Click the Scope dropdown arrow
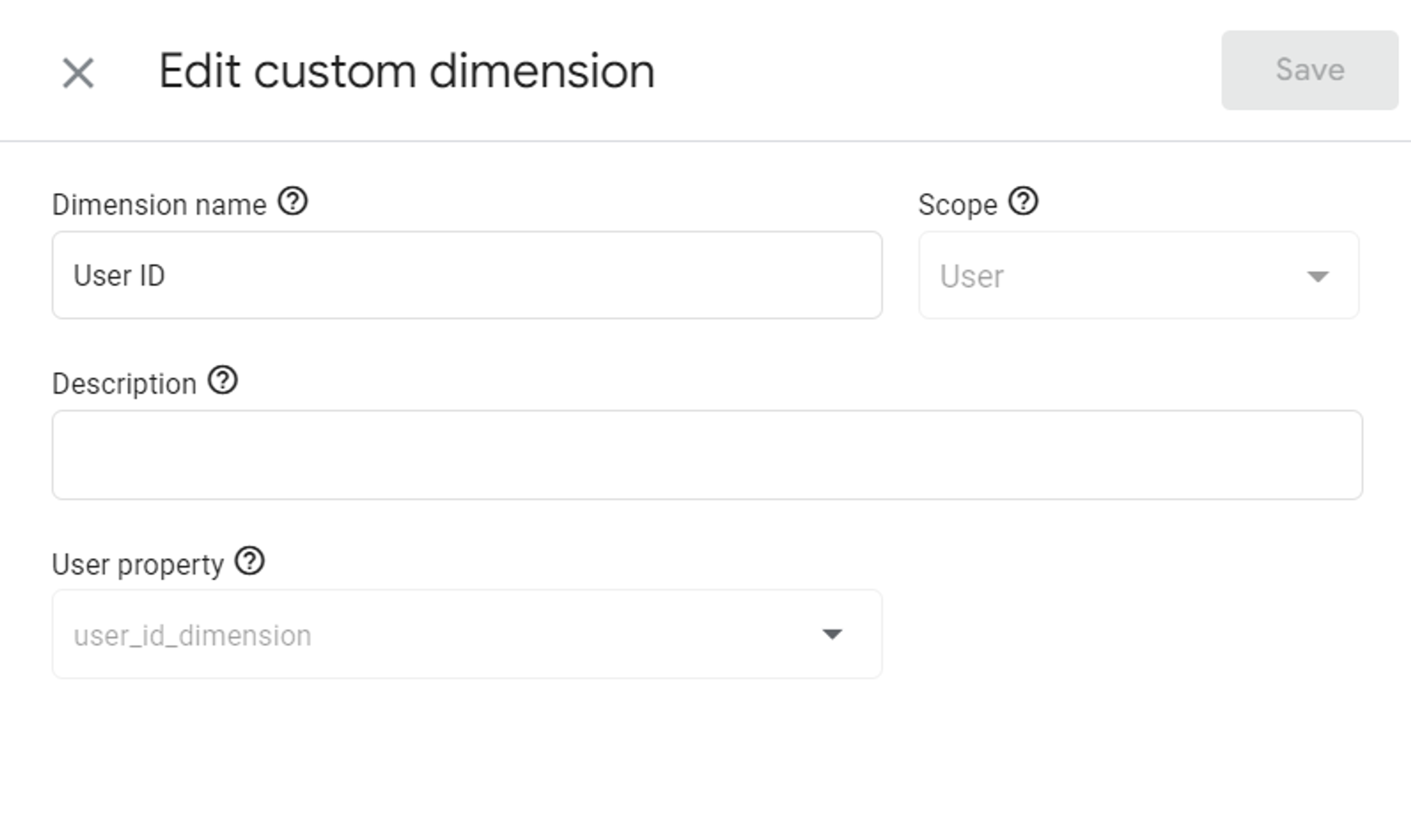Viewport: 1411px width, 840px height. coord(1317,276)
